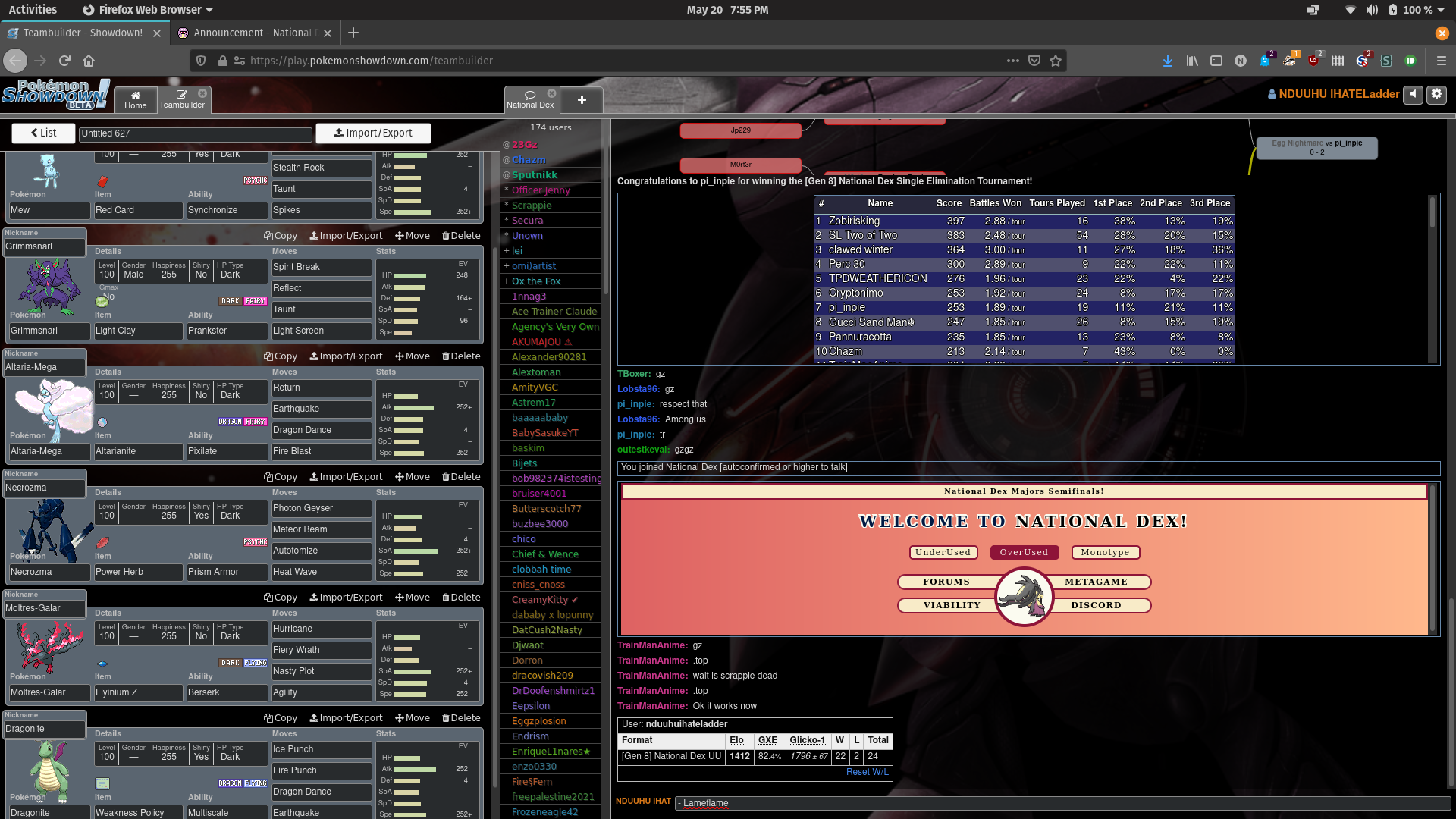
Task: Close the National Dex chat tab
Action: 551,93
